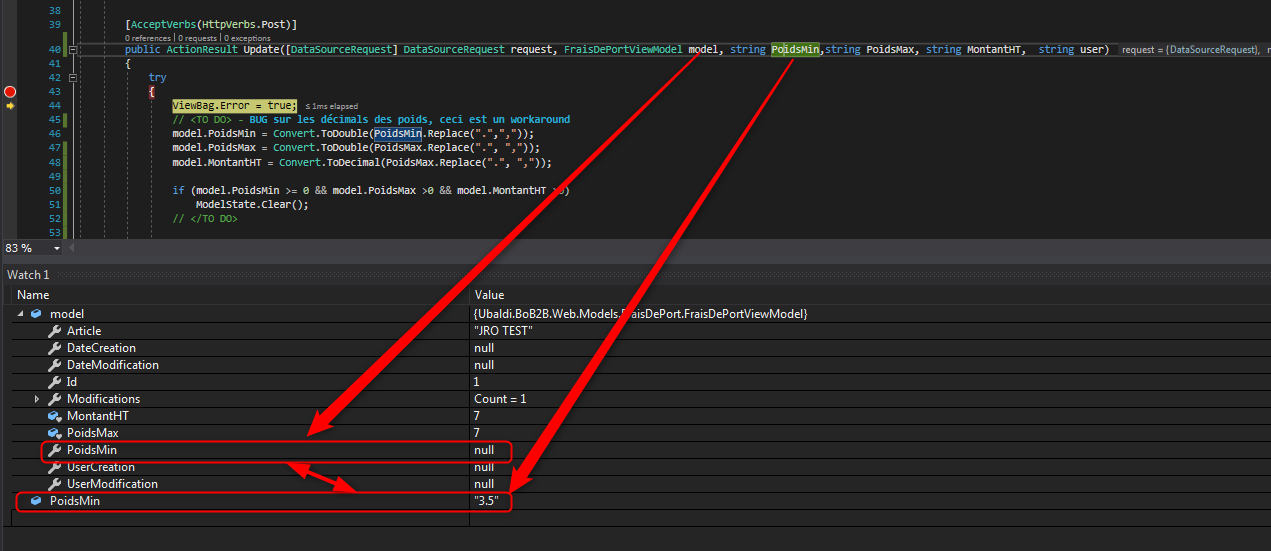
Task: Click the model variable cube icon
Action: [x=37, y=314]
